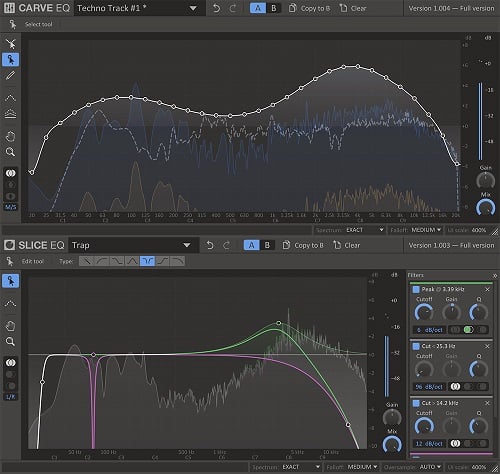Image resolution: width=500 pixels, height=474 pixels.
Task: Click the Carve EQ logo icon
Action: [9, 8]
